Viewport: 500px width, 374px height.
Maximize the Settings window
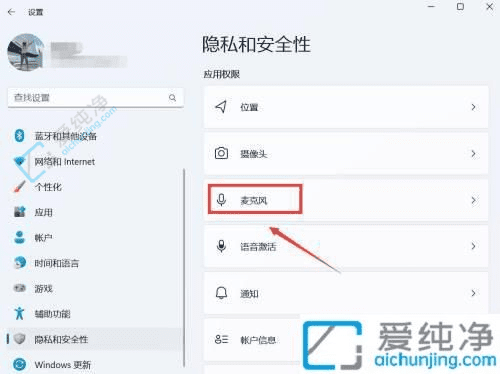(x=460, y=7)
